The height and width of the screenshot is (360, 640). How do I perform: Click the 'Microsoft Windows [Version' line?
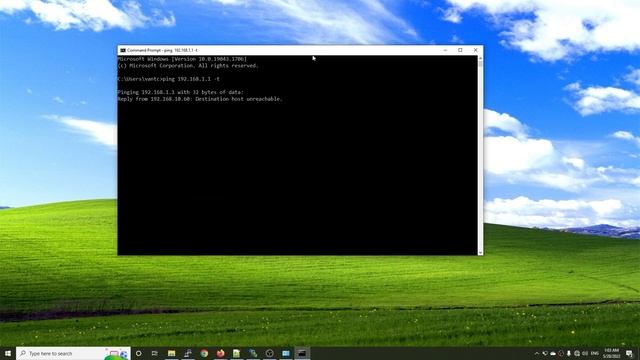click(182, 59)
